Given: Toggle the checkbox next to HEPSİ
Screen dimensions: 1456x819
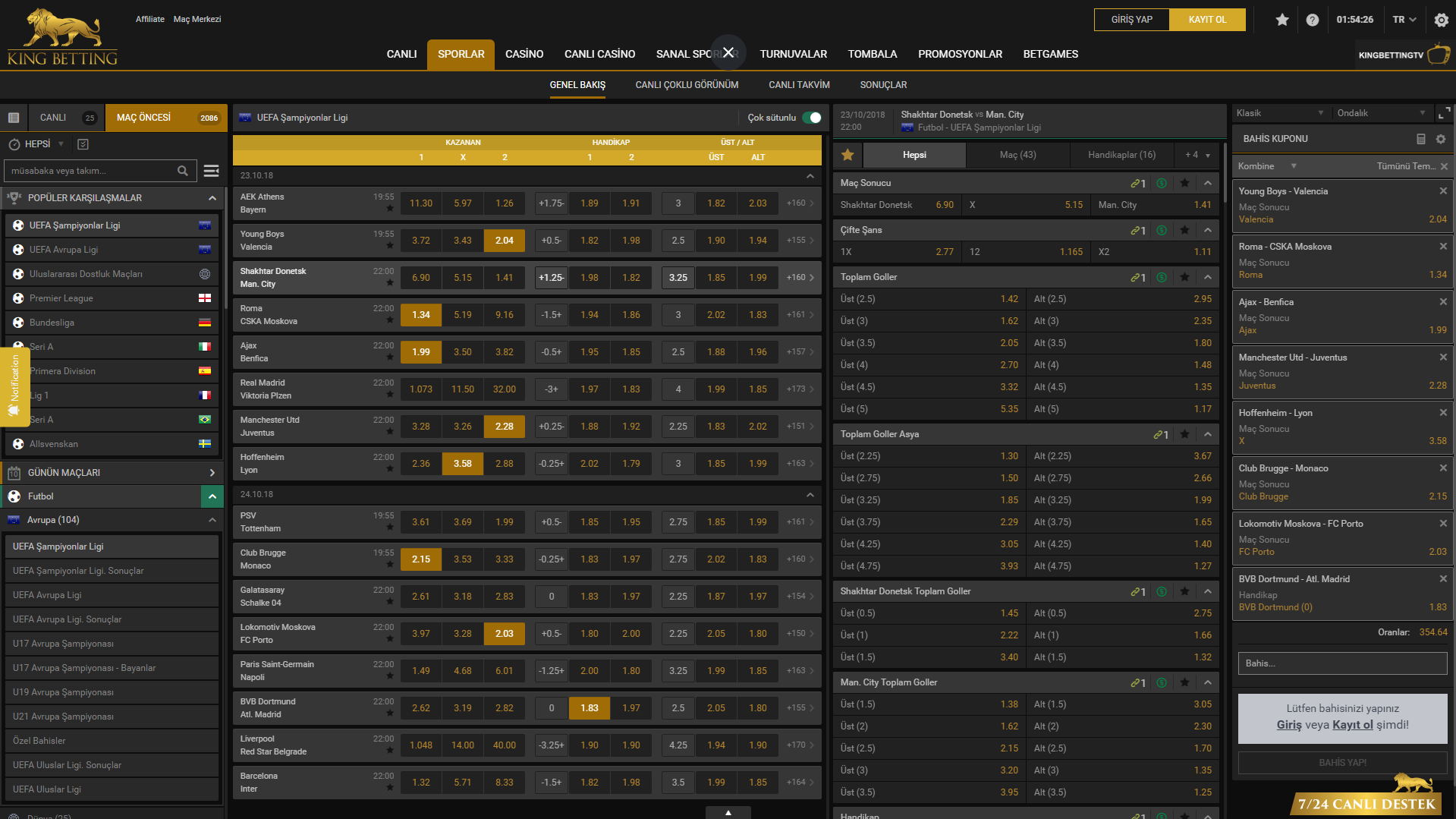Looking at the screenshot, I should pyautogui.click(x=83, y=144).
